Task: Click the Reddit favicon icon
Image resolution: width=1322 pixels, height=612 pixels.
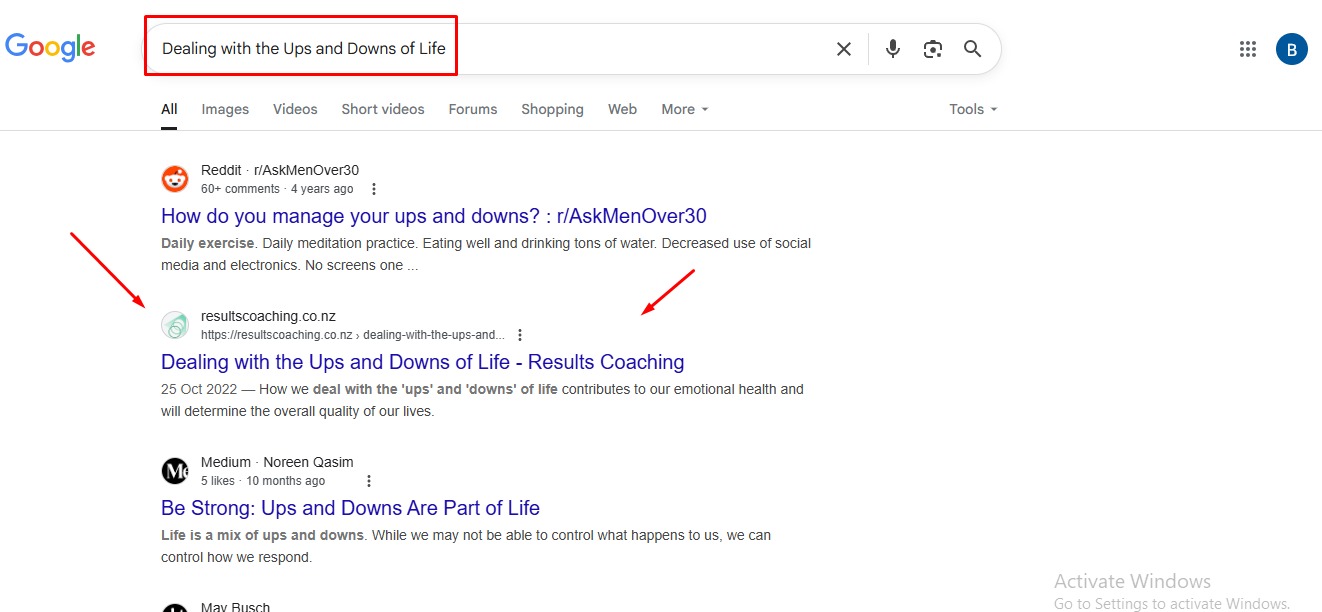Action: (x=175, y=179)
